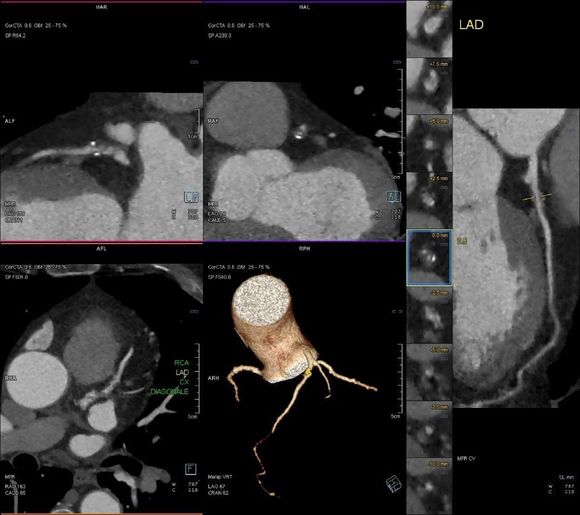Click the green CX vessel label

(184, 382)
